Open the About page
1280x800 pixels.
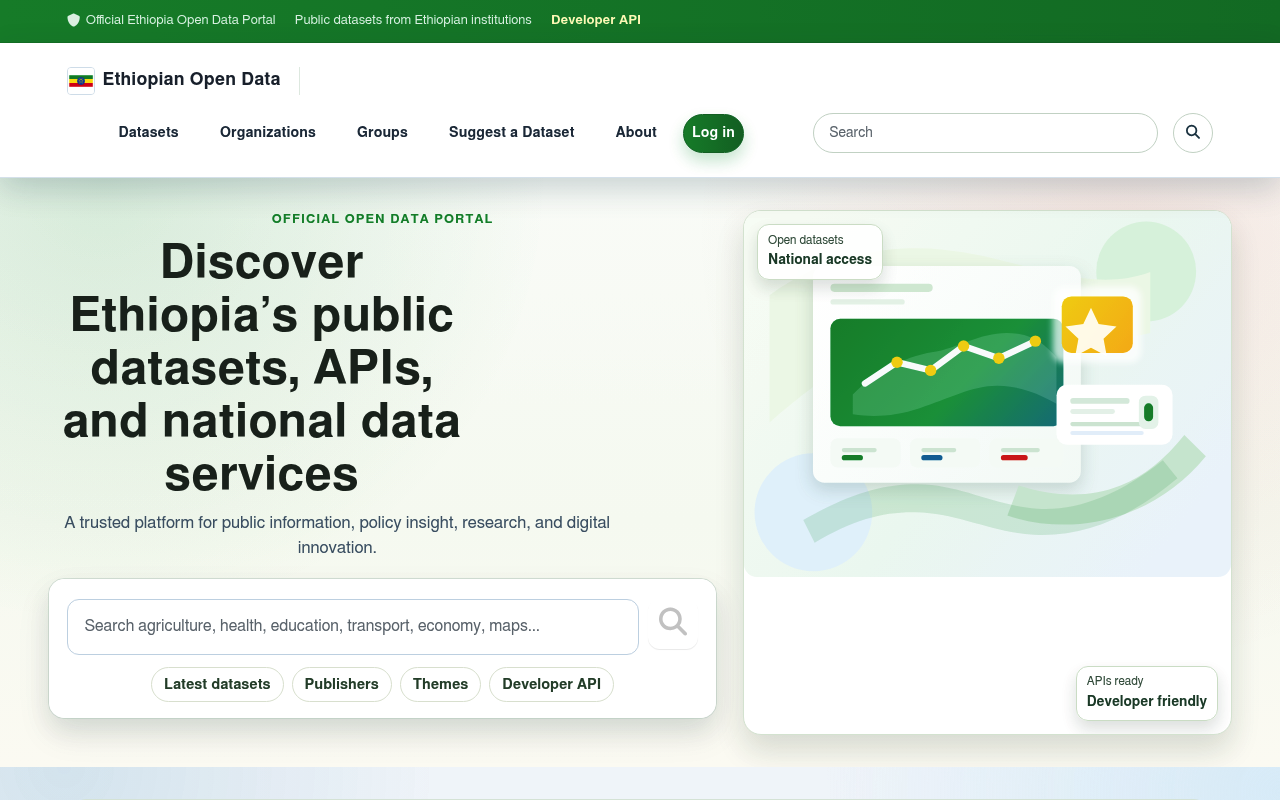pos(636,132)
